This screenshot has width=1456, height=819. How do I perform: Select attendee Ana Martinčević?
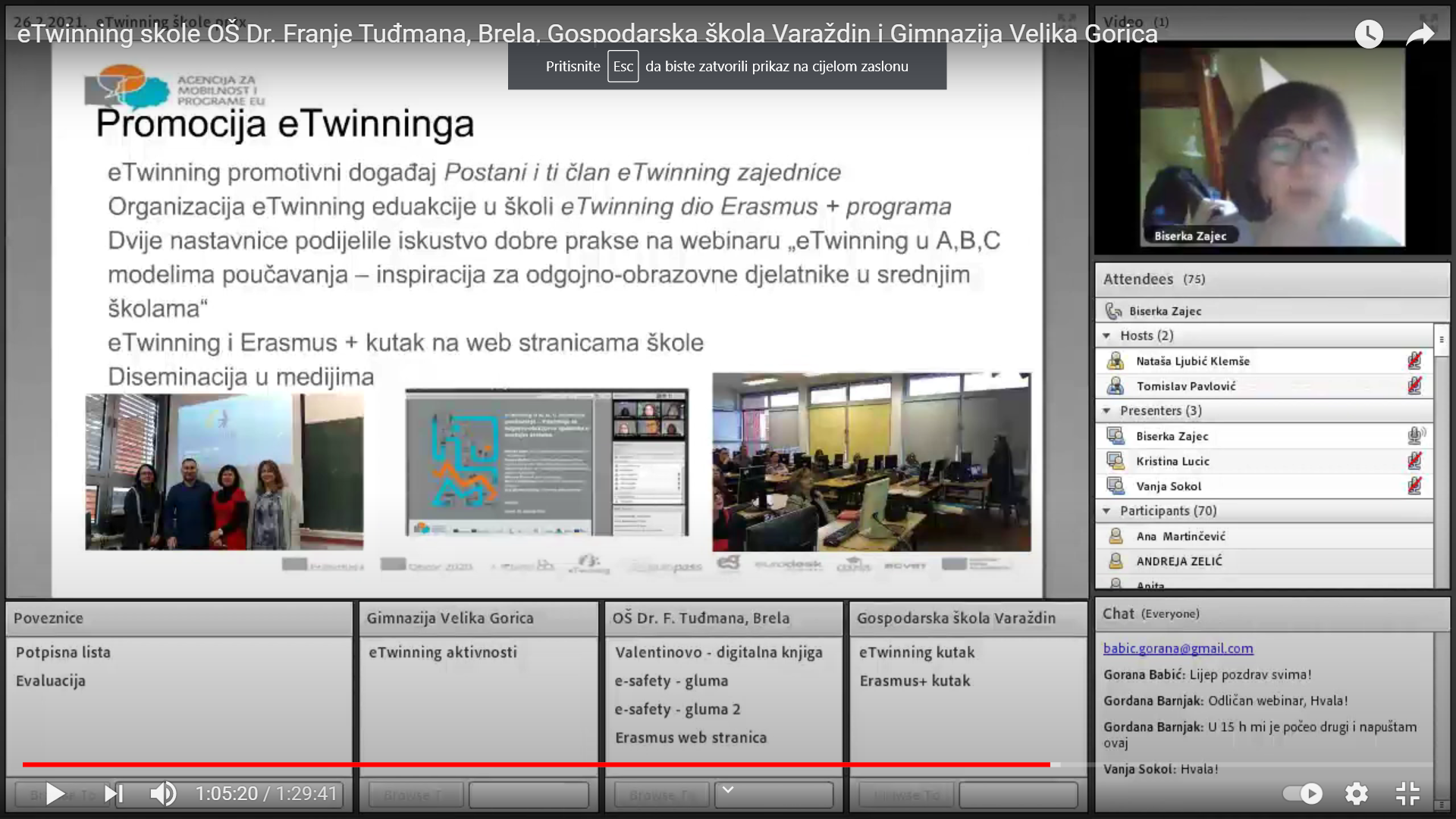pyautogui.click(x=1265, y=536)
